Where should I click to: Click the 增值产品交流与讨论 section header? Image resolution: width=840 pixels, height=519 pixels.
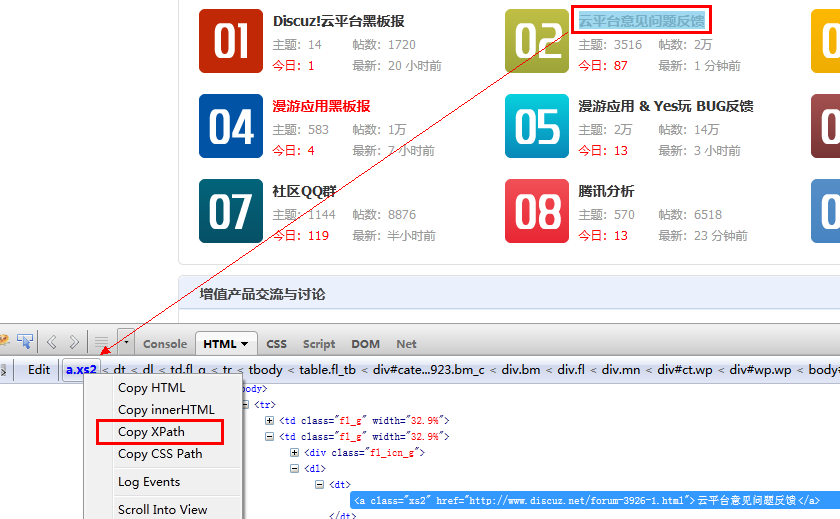tap(262, 294)
